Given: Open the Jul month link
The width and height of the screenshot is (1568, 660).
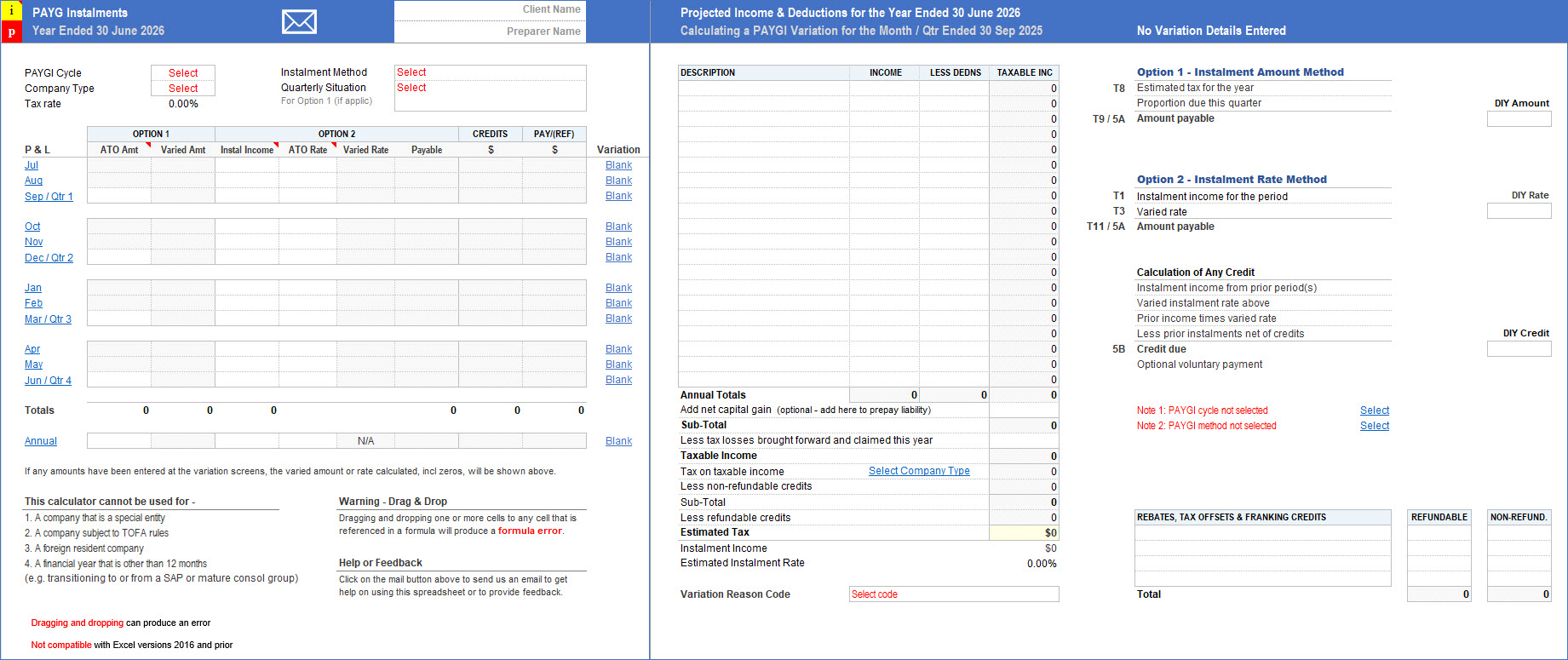Looking at the screenshot, I should (x=32, y=165).
